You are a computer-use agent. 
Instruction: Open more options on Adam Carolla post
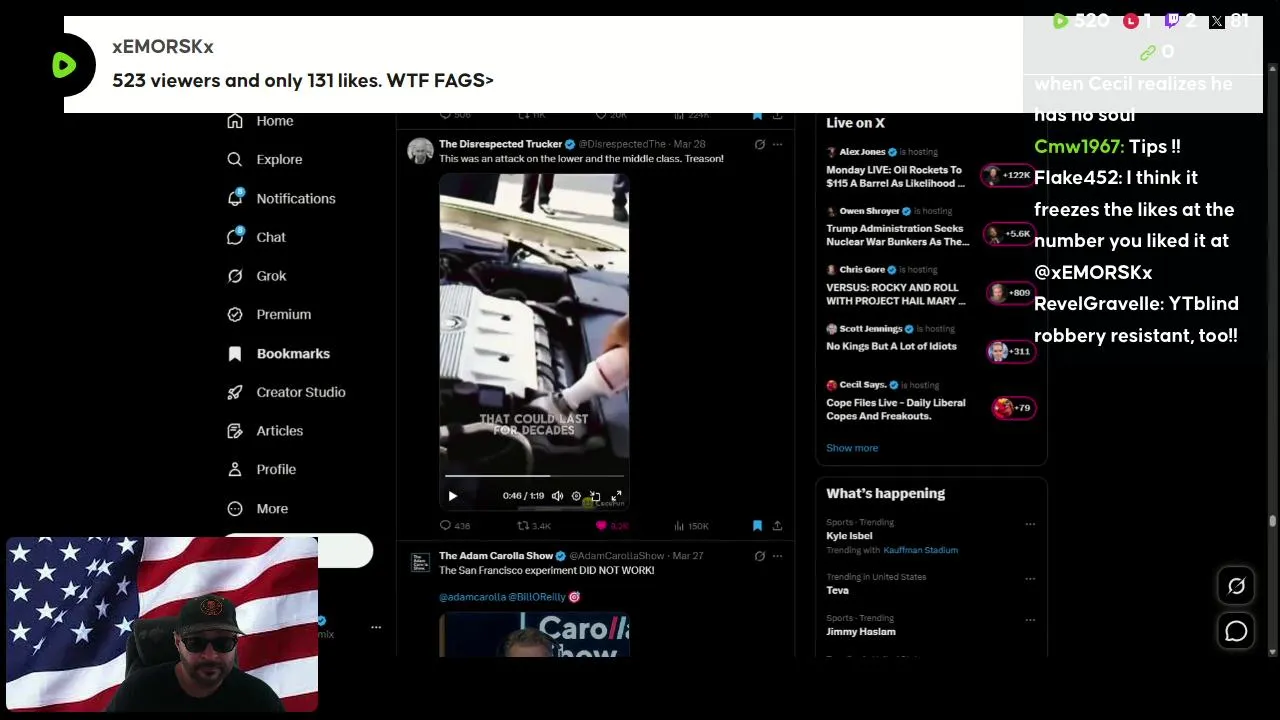click(777, 556)
